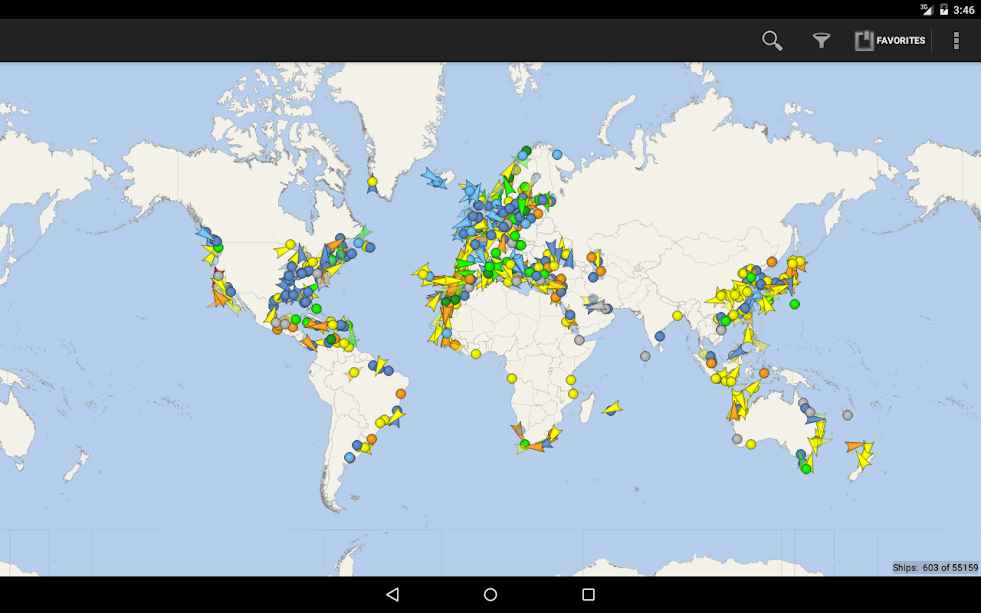This screenshot has width=981, height=613.
Task: Select orange ship marker at Brazil's northeast tip
Action: [401, 394]
